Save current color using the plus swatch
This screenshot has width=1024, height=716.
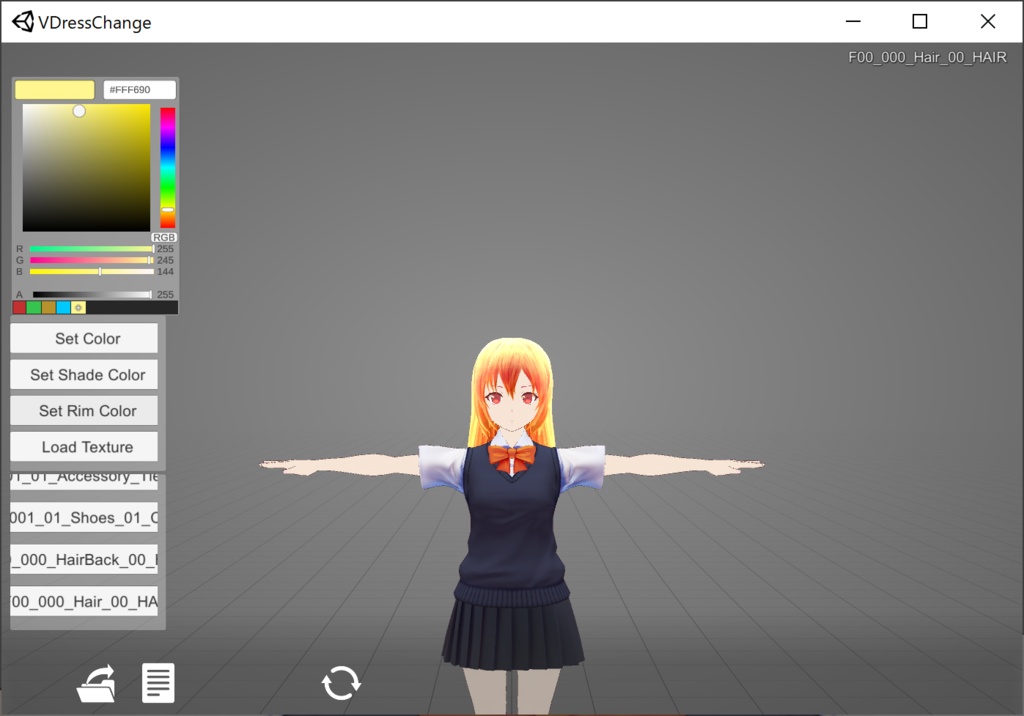pyautogui.click(x=78, y=307)
